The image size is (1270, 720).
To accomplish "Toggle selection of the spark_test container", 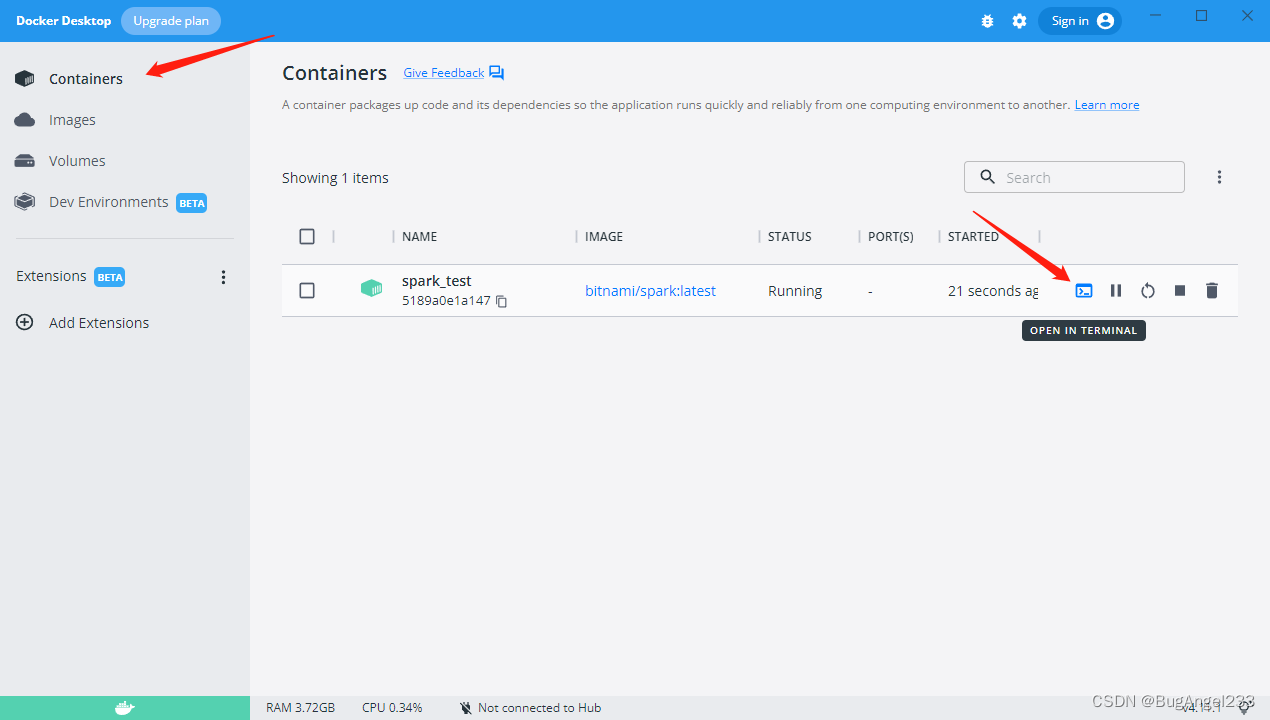I will pos(307,290).
